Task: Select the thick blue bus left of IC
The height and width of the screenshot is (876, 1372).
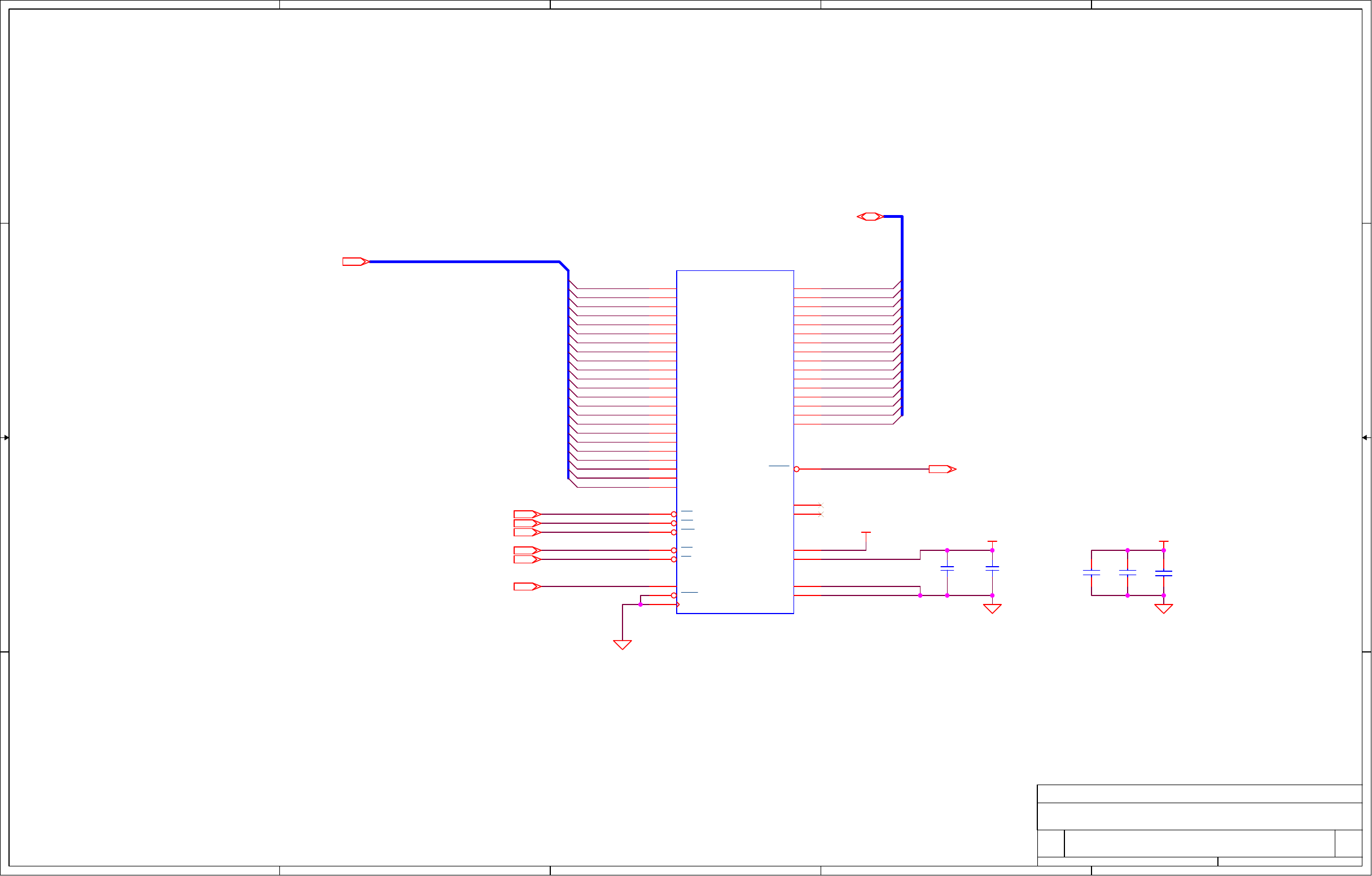Action: 568,374
